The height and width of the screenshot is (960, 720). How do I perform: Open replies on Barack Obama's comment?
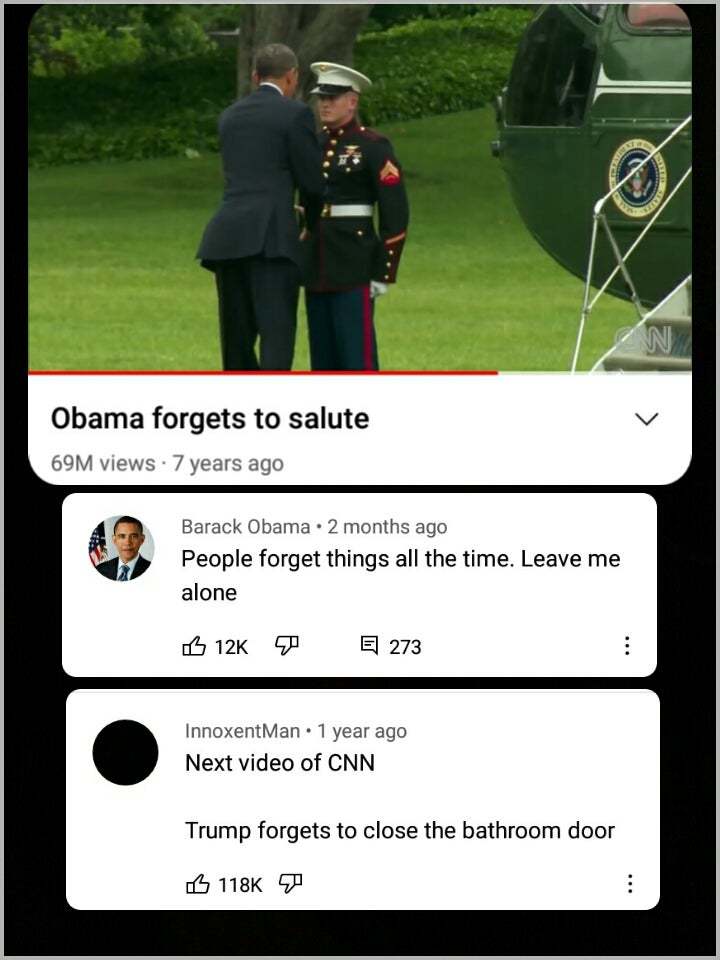click(x=369, y=645)
